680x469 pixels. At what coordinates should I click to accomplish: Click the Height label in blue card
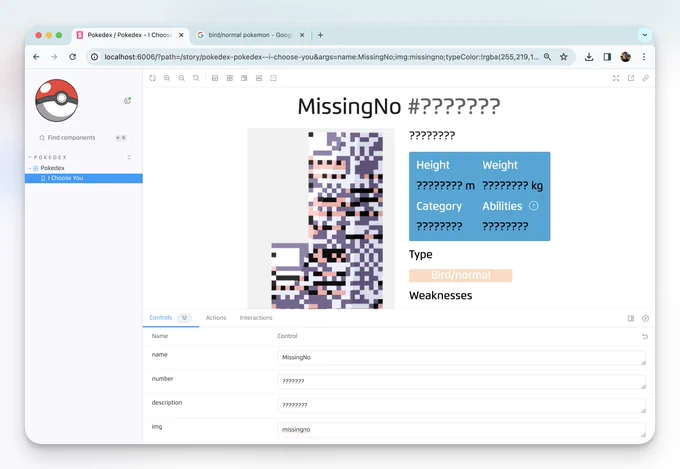click(x=433, y=165)
